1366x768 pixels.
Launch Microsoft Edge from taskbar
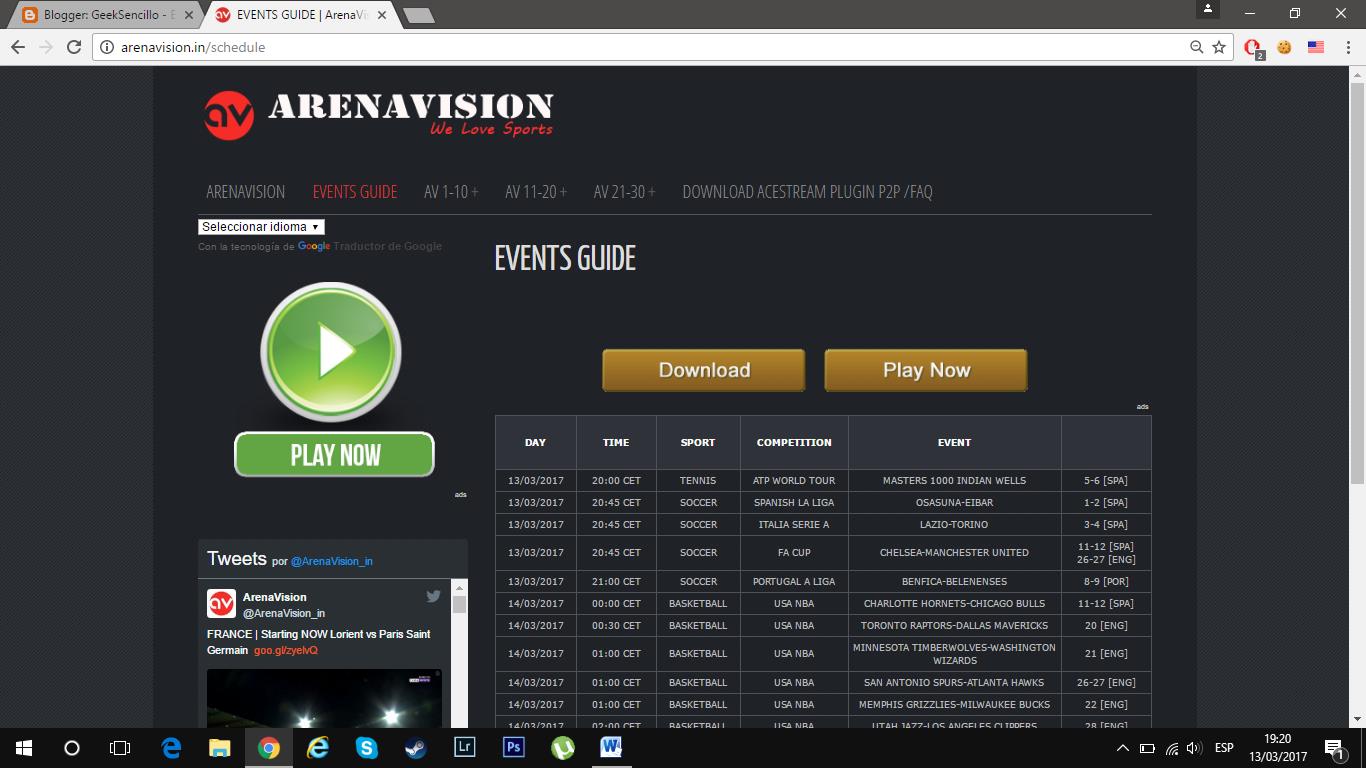[x=171, y=747]
